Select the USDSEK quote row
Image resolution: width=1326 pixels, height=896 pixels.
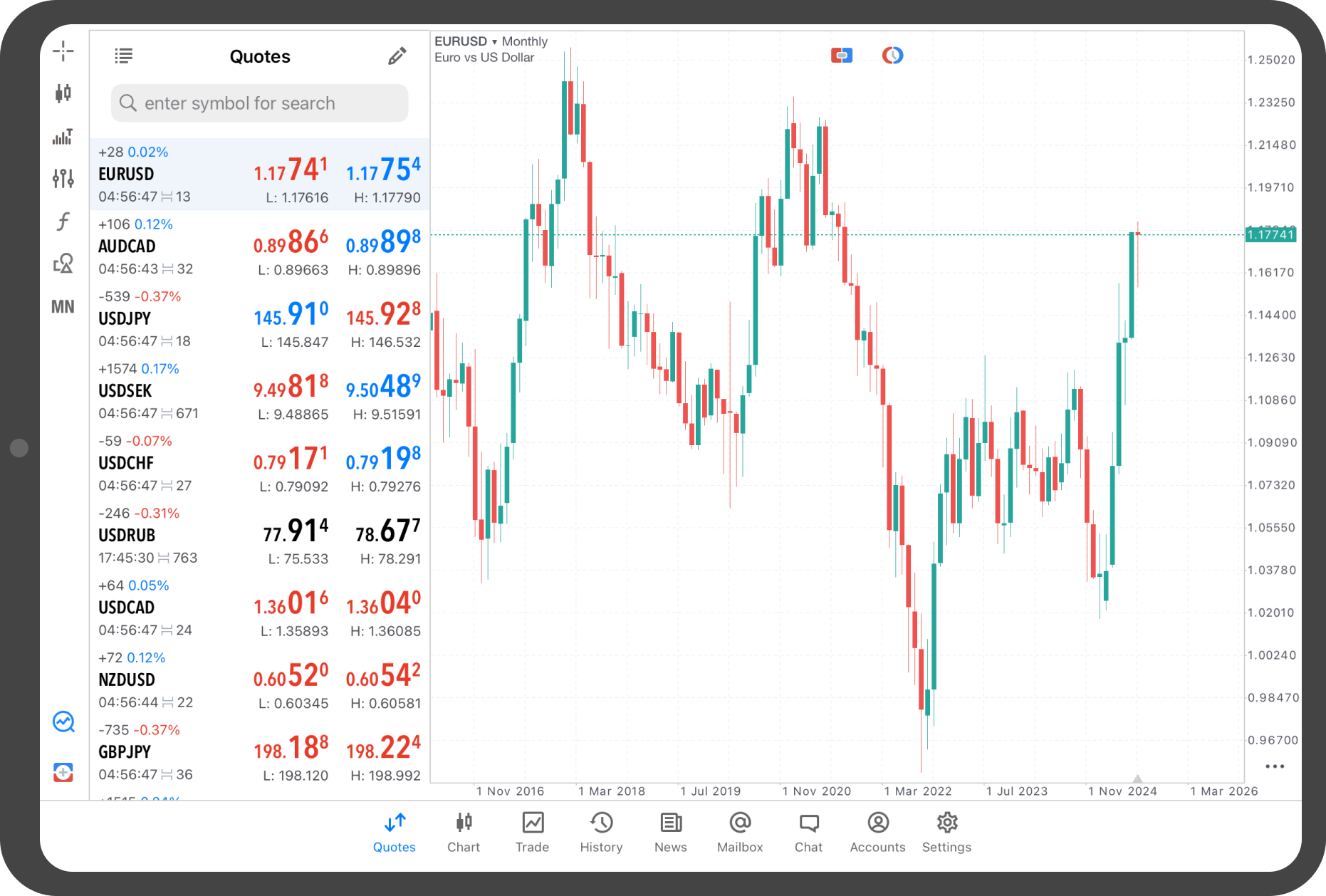point(259,391)
